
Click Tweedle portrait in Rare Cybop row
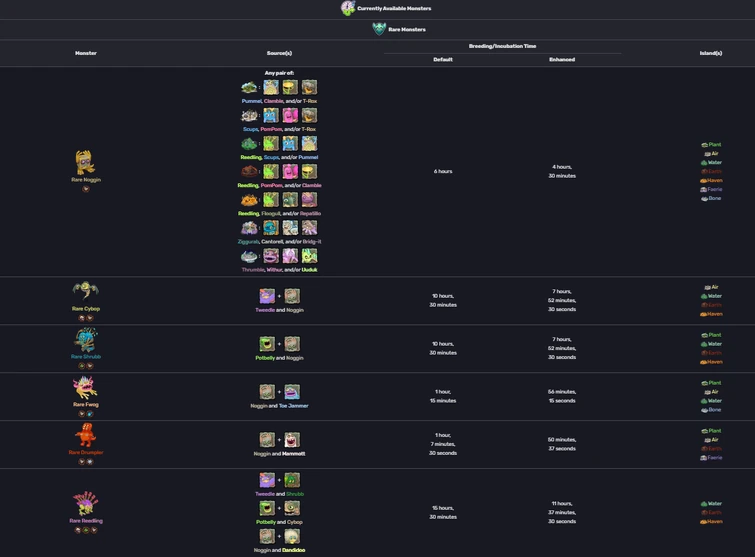pos(267,296)
